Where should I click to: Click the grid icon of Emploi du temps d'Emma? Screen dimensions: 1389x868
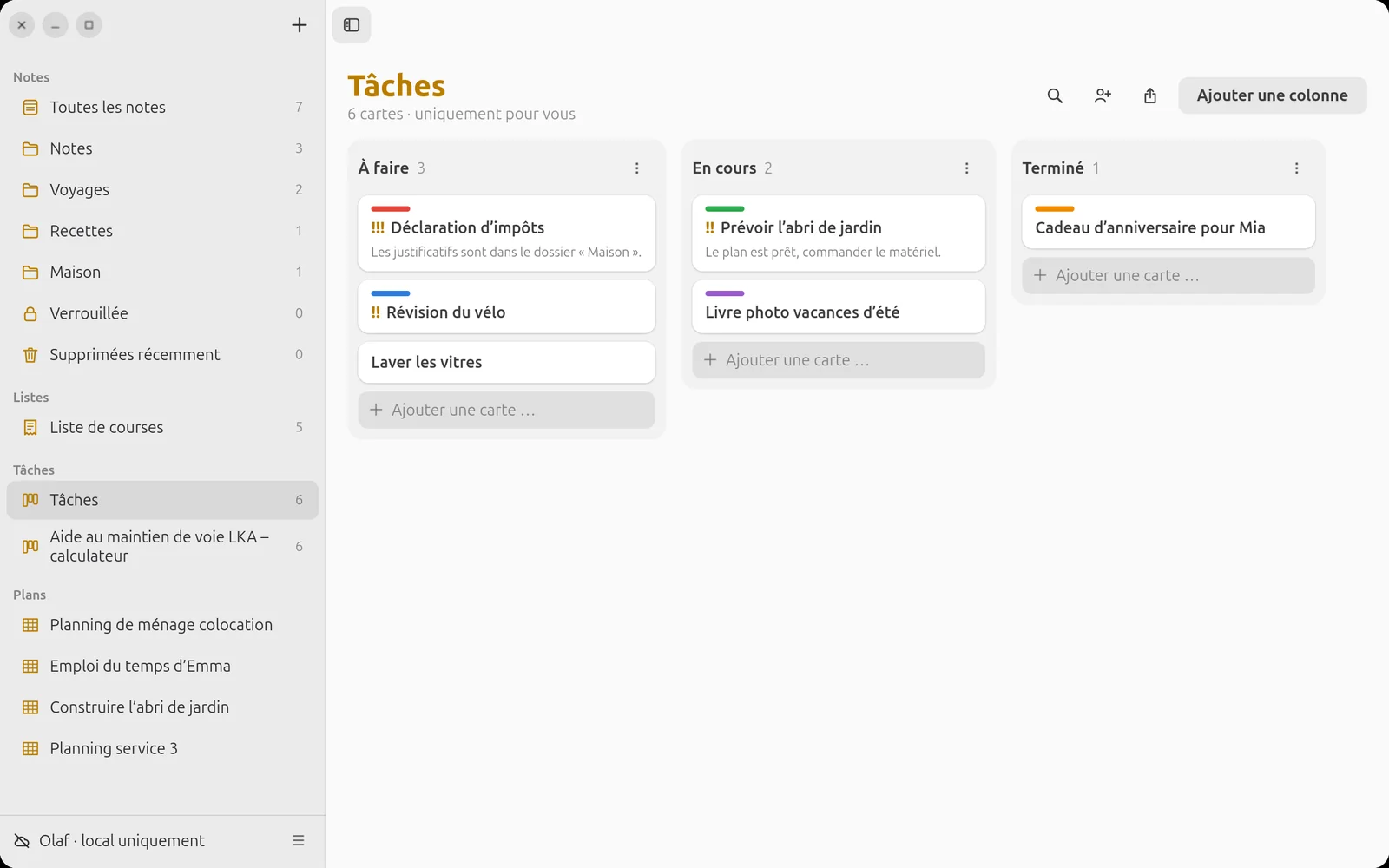pos(30,667)
